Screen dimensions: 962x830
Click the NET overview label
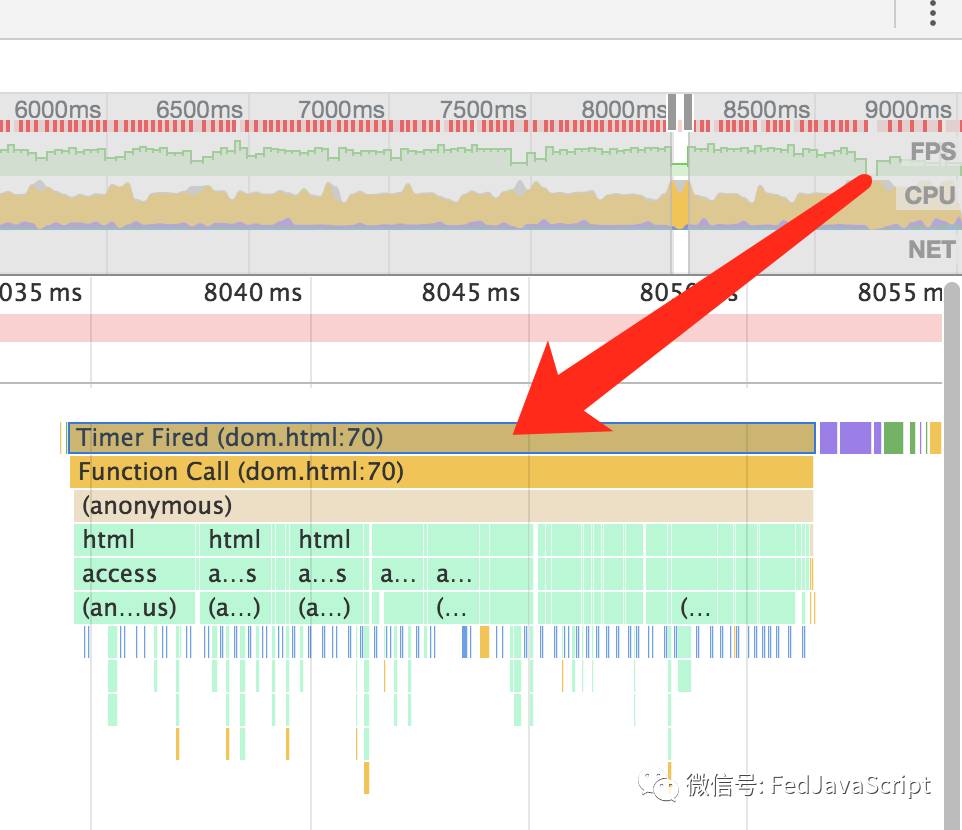[931, 250]
